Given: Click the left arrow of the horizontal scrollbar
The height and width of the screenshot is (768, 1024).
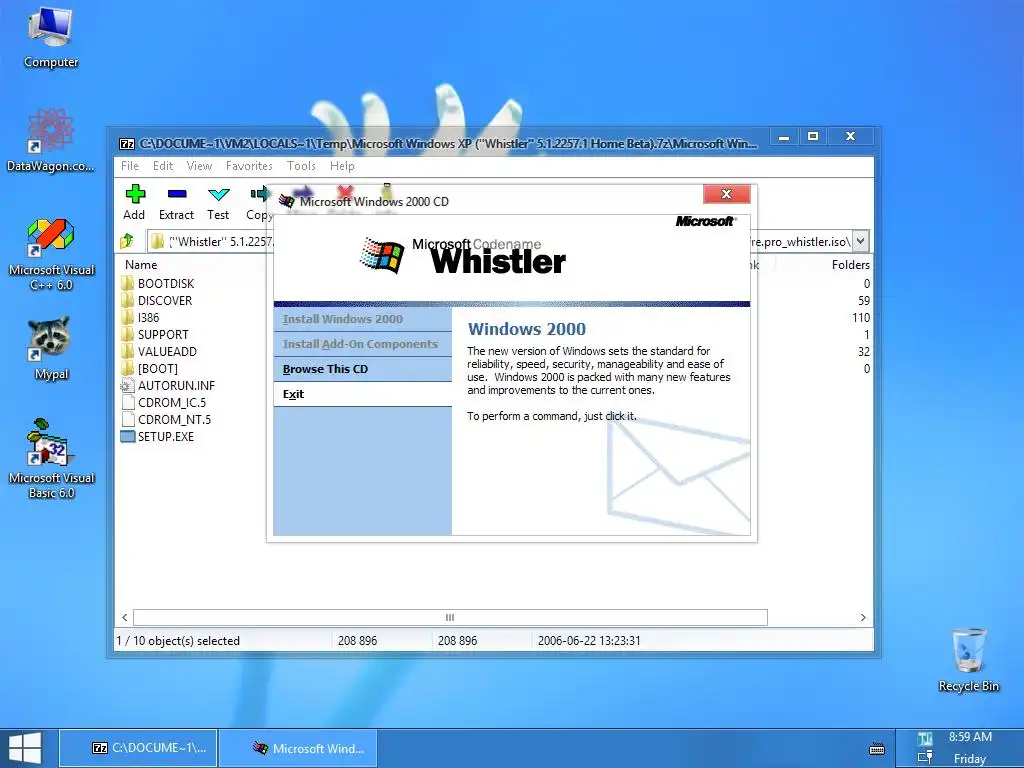Looking at the screenshot, I should pos(125,617).
